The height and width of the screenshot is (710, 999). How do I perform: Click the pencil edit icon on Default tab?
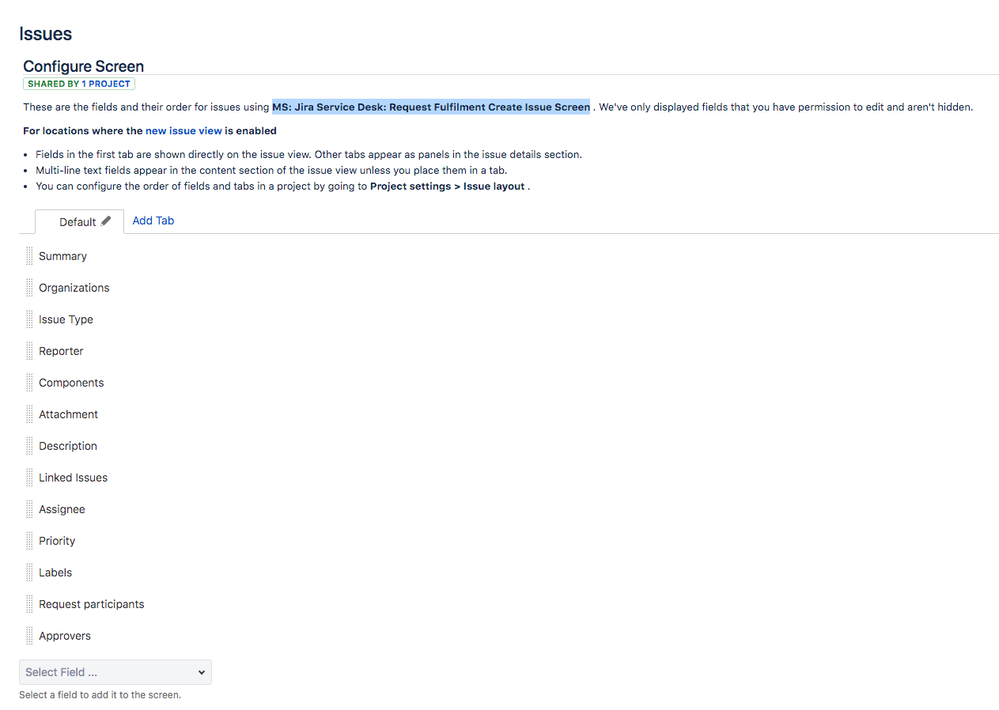(x=106, y=221)
